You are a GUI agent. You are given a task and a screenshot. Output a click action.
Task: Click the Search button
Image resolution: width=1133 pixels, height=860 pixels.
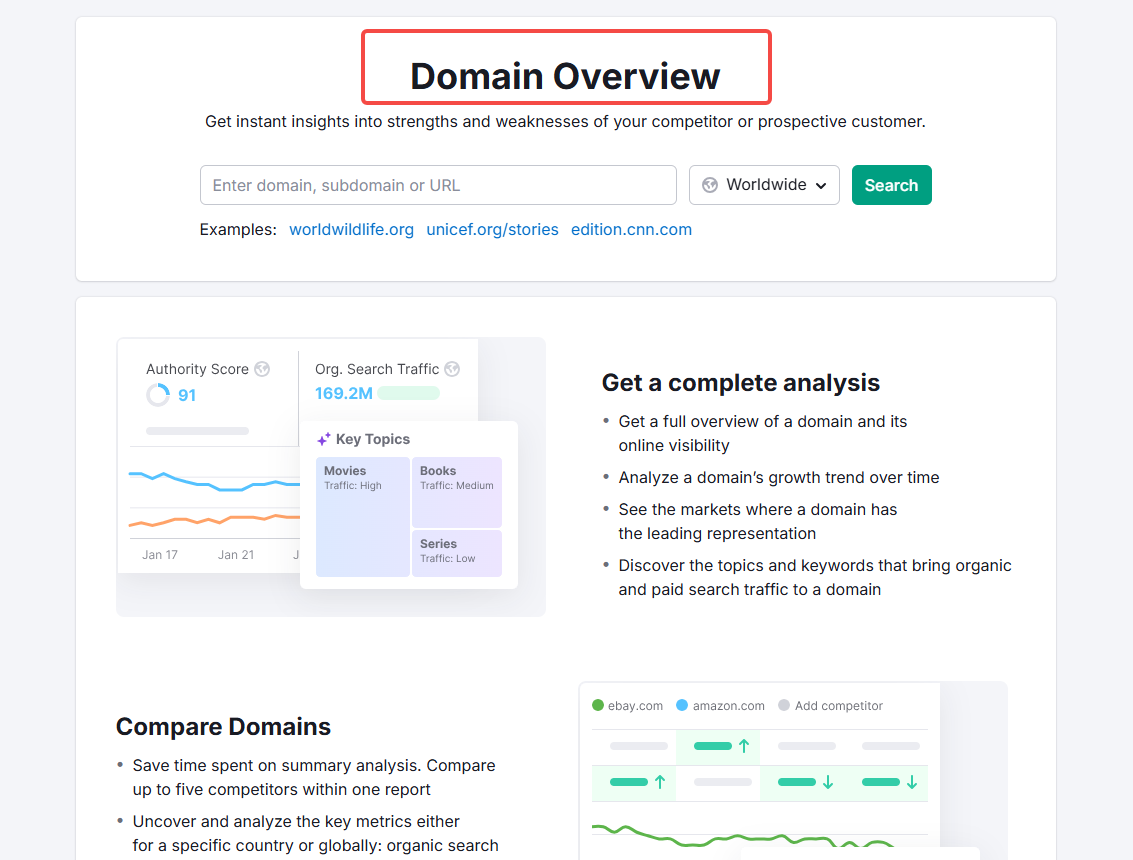(x=891, y=184)
